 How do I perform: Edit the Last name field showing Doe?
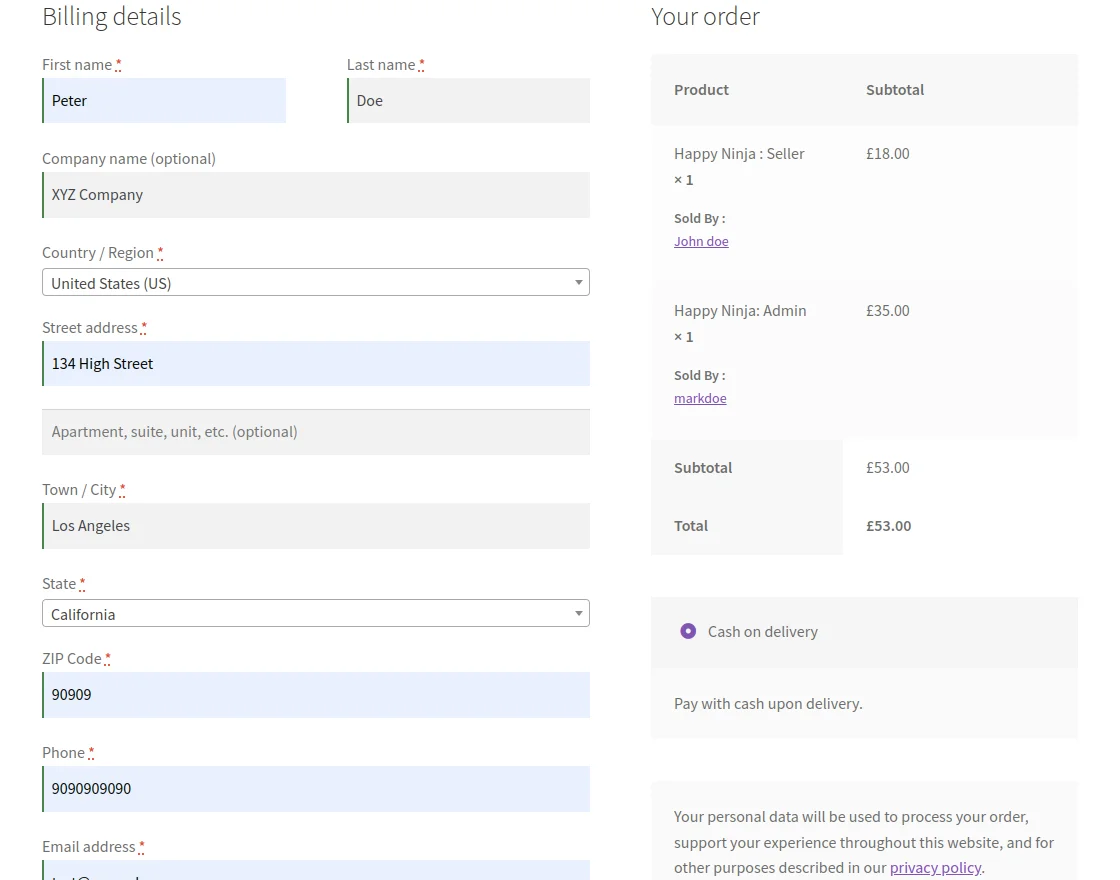tap(467, 100)
